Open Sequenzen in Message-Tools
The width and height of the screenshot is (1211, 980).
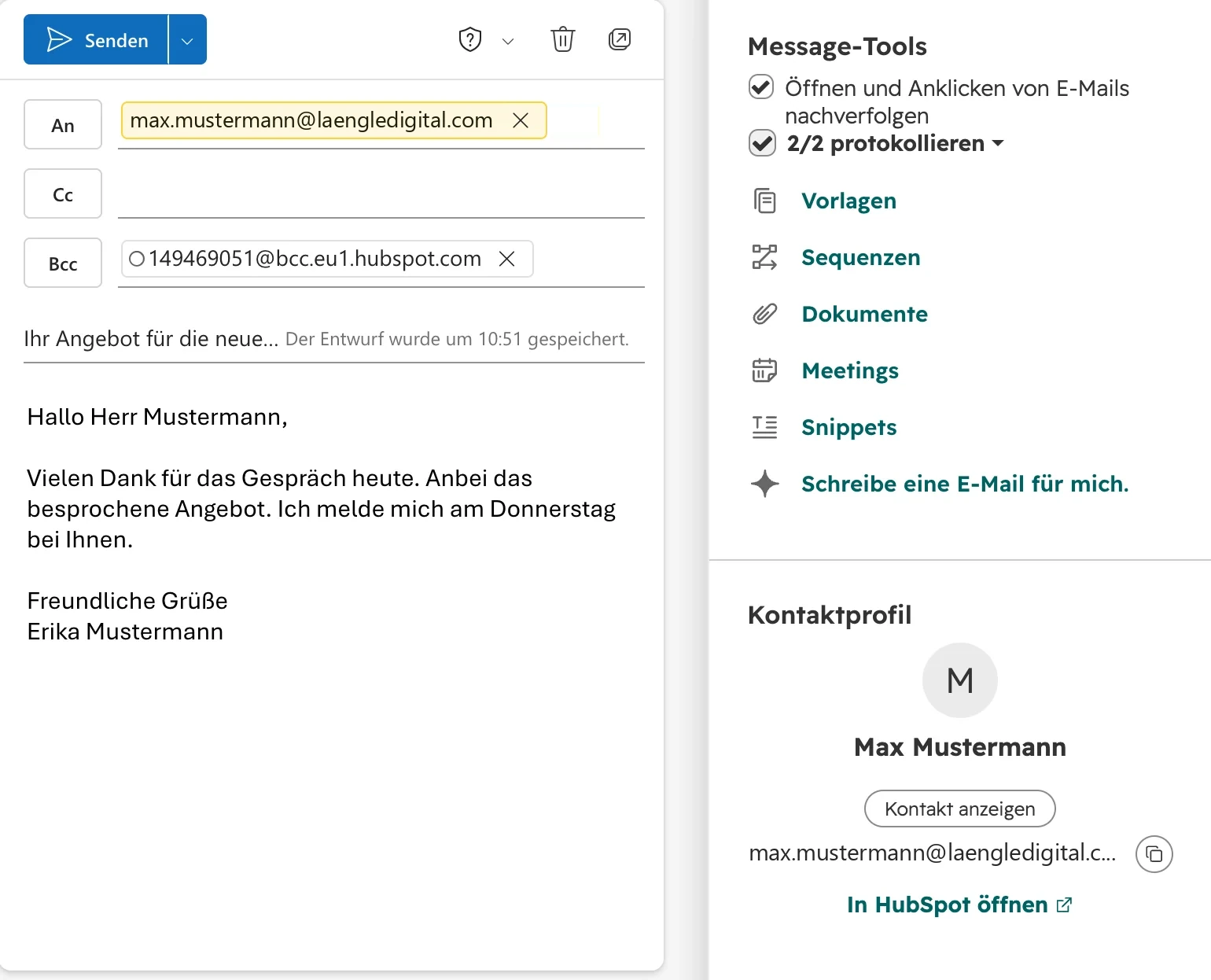point(860,257)
